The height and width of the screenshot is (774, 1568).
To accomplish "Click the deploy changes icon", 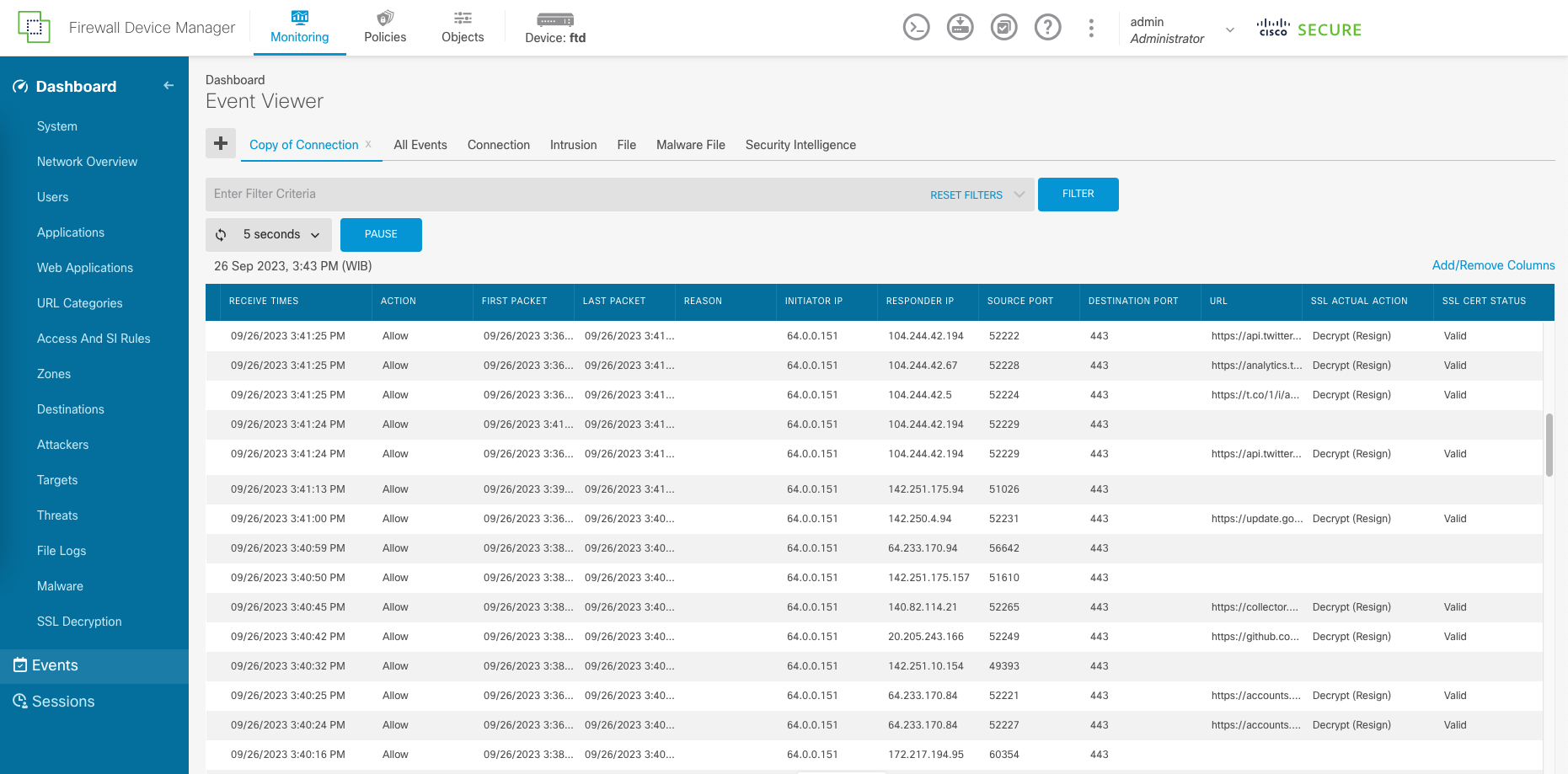I will coord(960,28).
